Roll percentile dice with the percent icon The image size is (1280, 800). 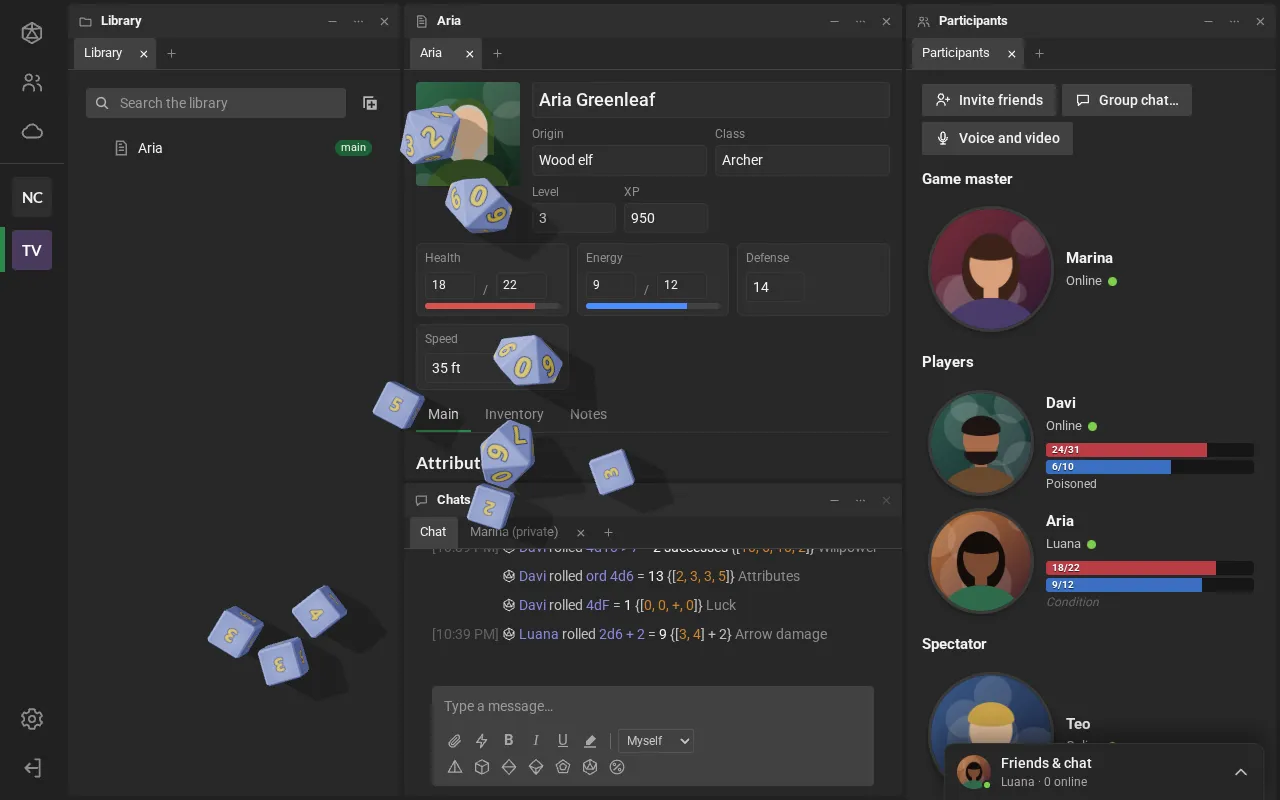coord(617,767)
